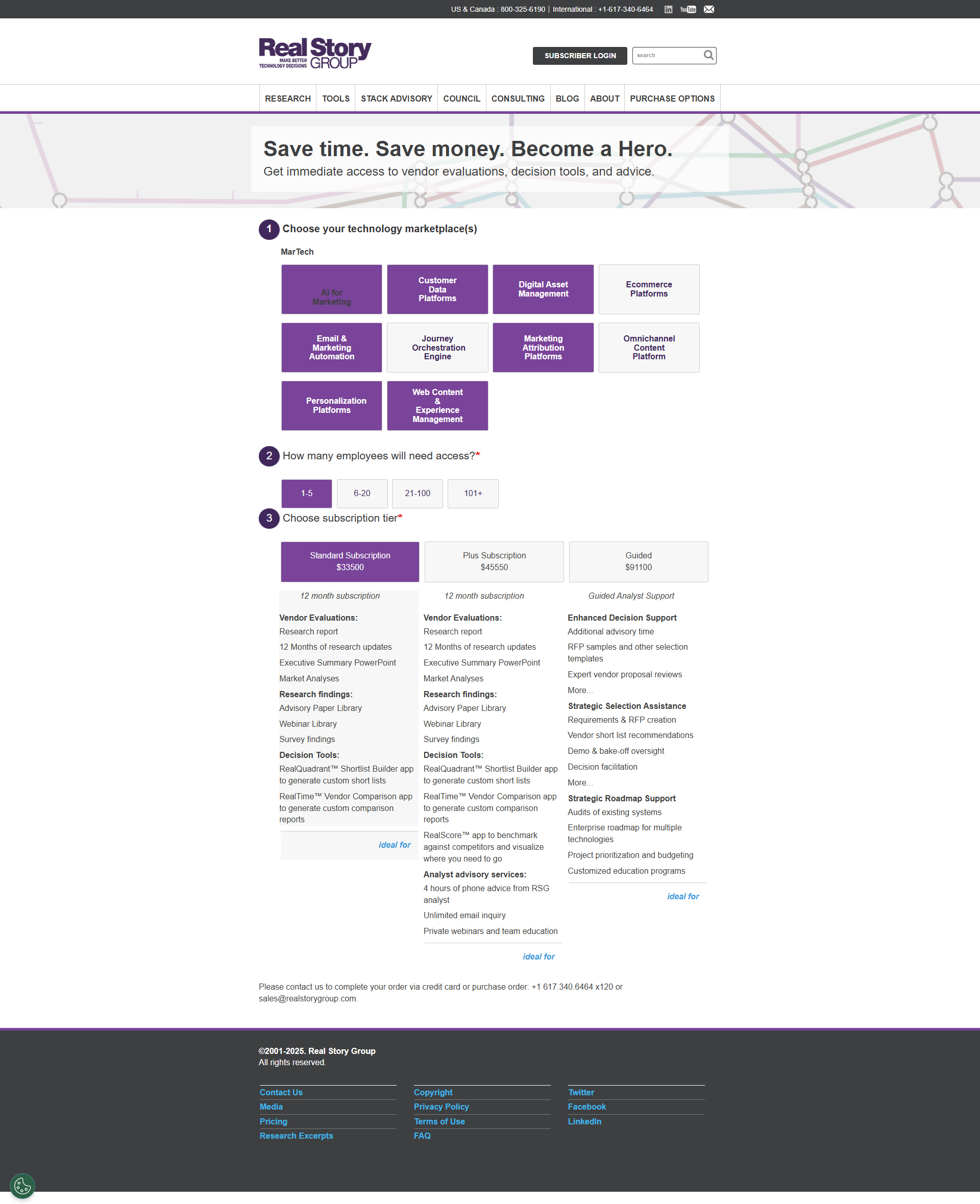Open the Council menu
Screen dimensions: 980x1204
coord(461,98)
